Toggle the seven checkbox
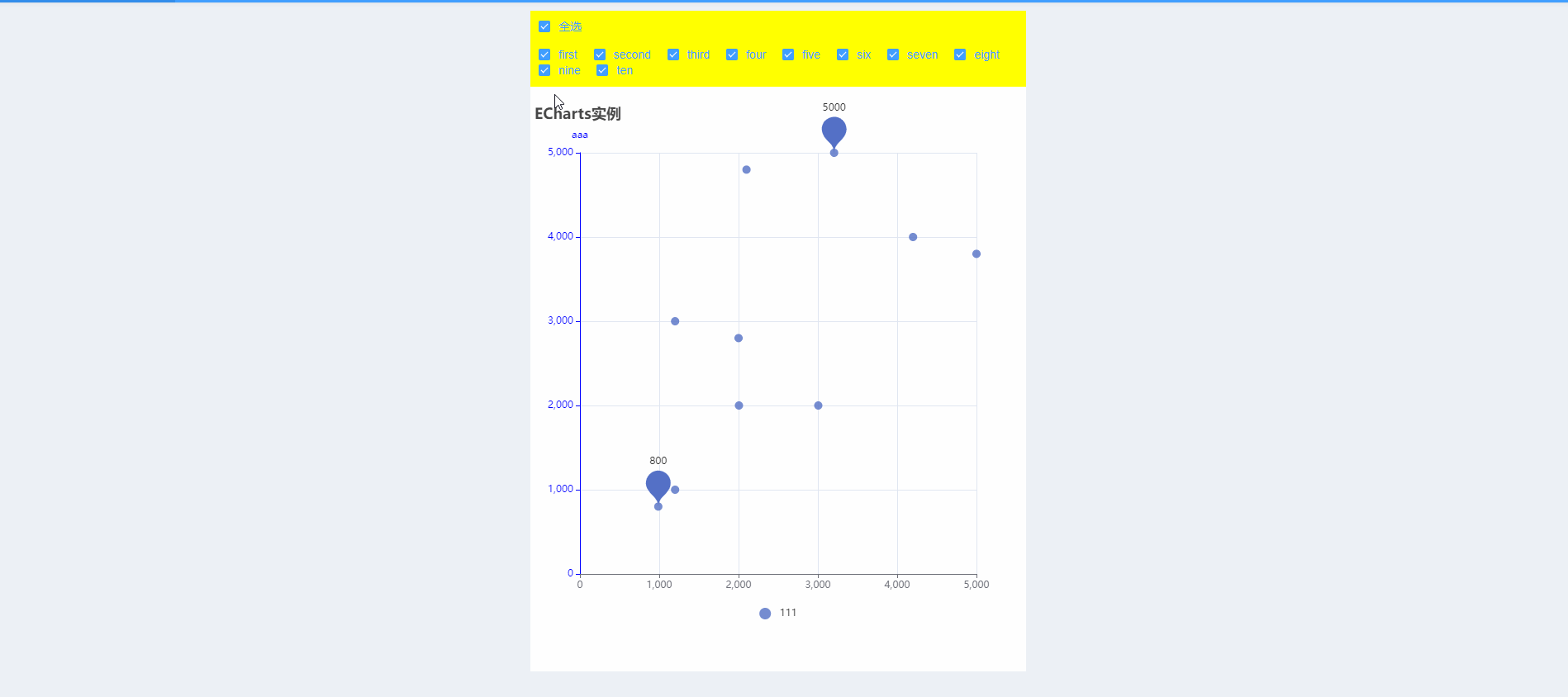Image resolution: width=1568 pixels, height=697 pixels. point(893,55)
